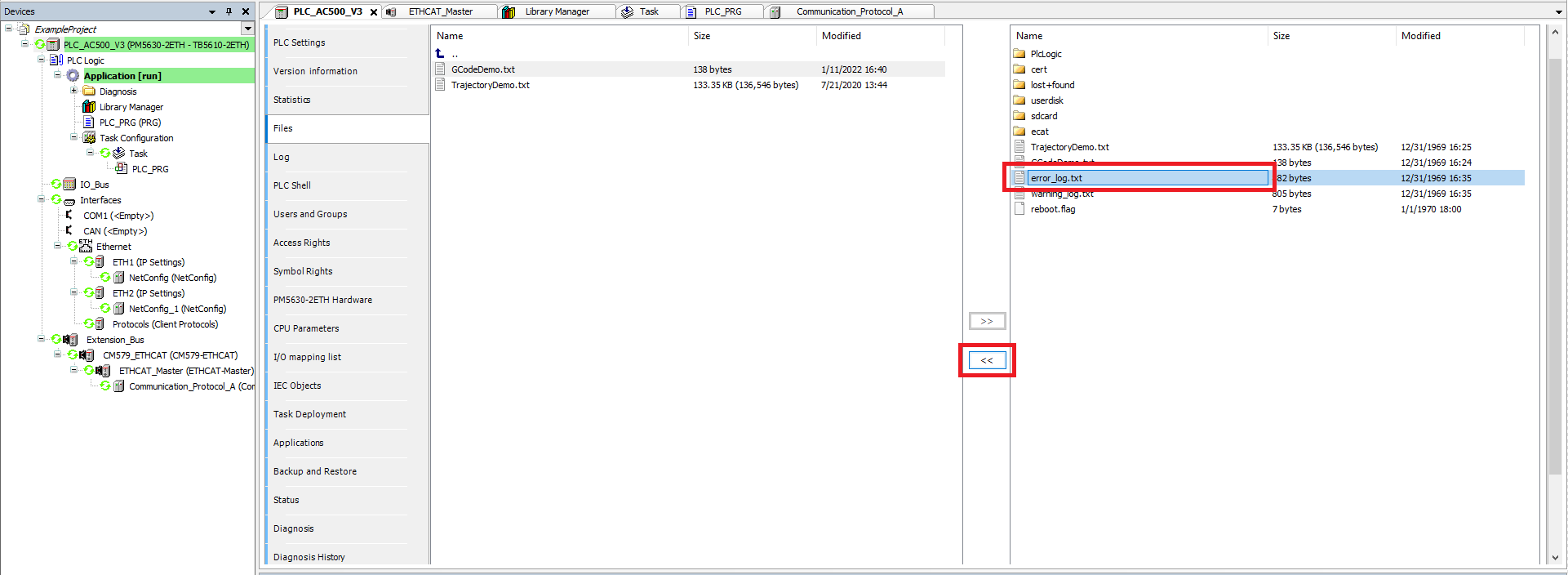This screenshot has height=575, width=1568.
Task: Collapse the Extension_Bus tree node
Action: [x=41, y=340]
